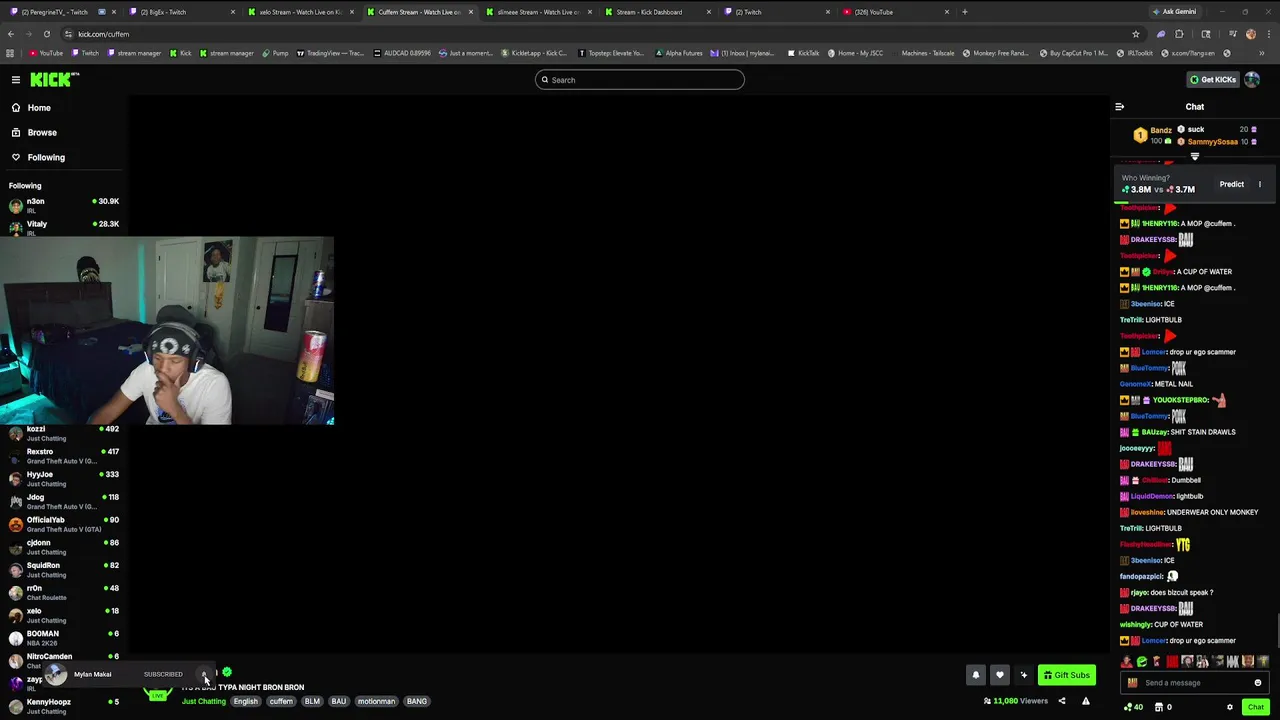Click the English stream tag

(246, 701)
